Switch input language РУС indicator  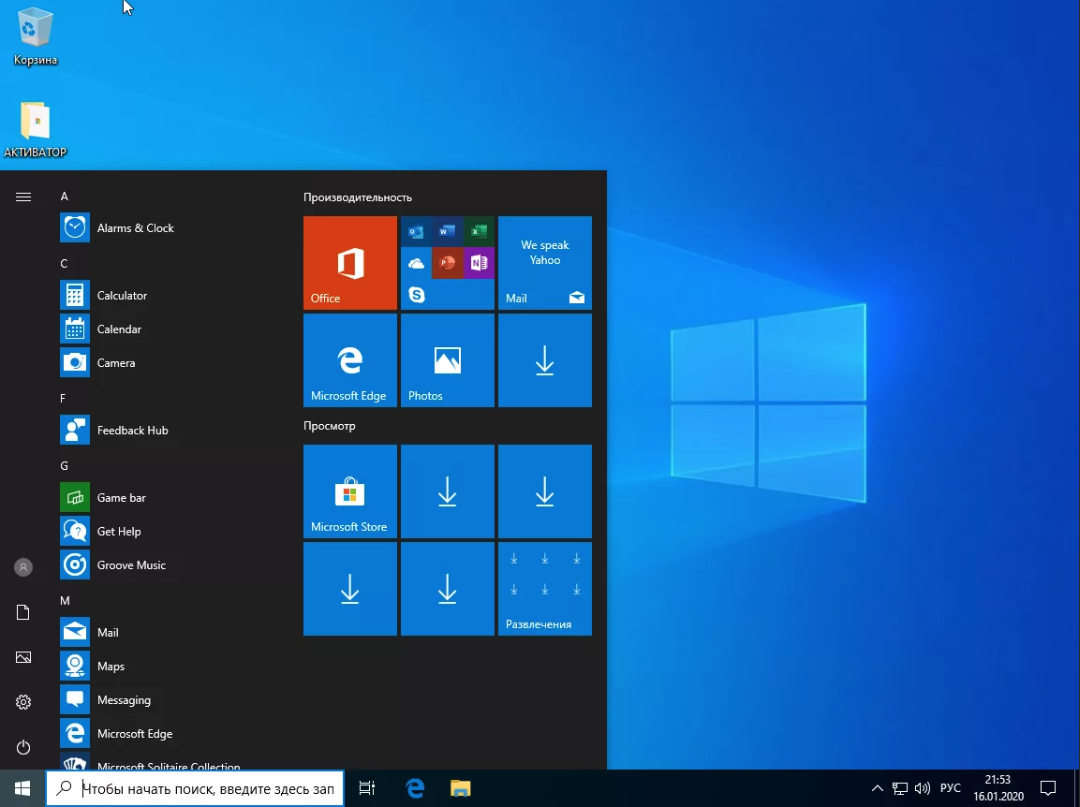pyautogui.click(x=951, y=788)
